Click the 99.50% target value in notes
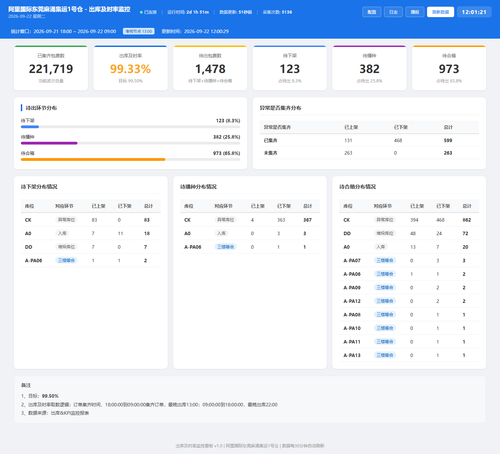 pos(50,396)
